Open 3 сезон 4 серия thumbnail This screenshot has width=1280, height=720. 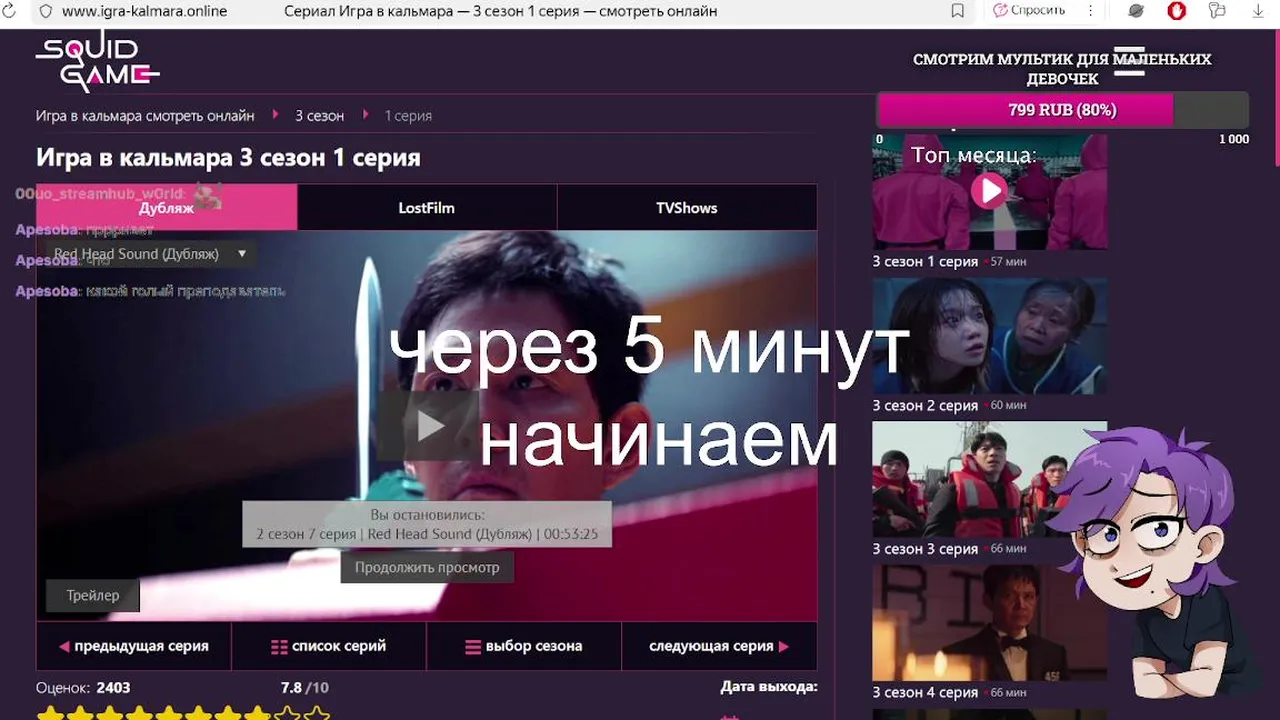[990, 623]
